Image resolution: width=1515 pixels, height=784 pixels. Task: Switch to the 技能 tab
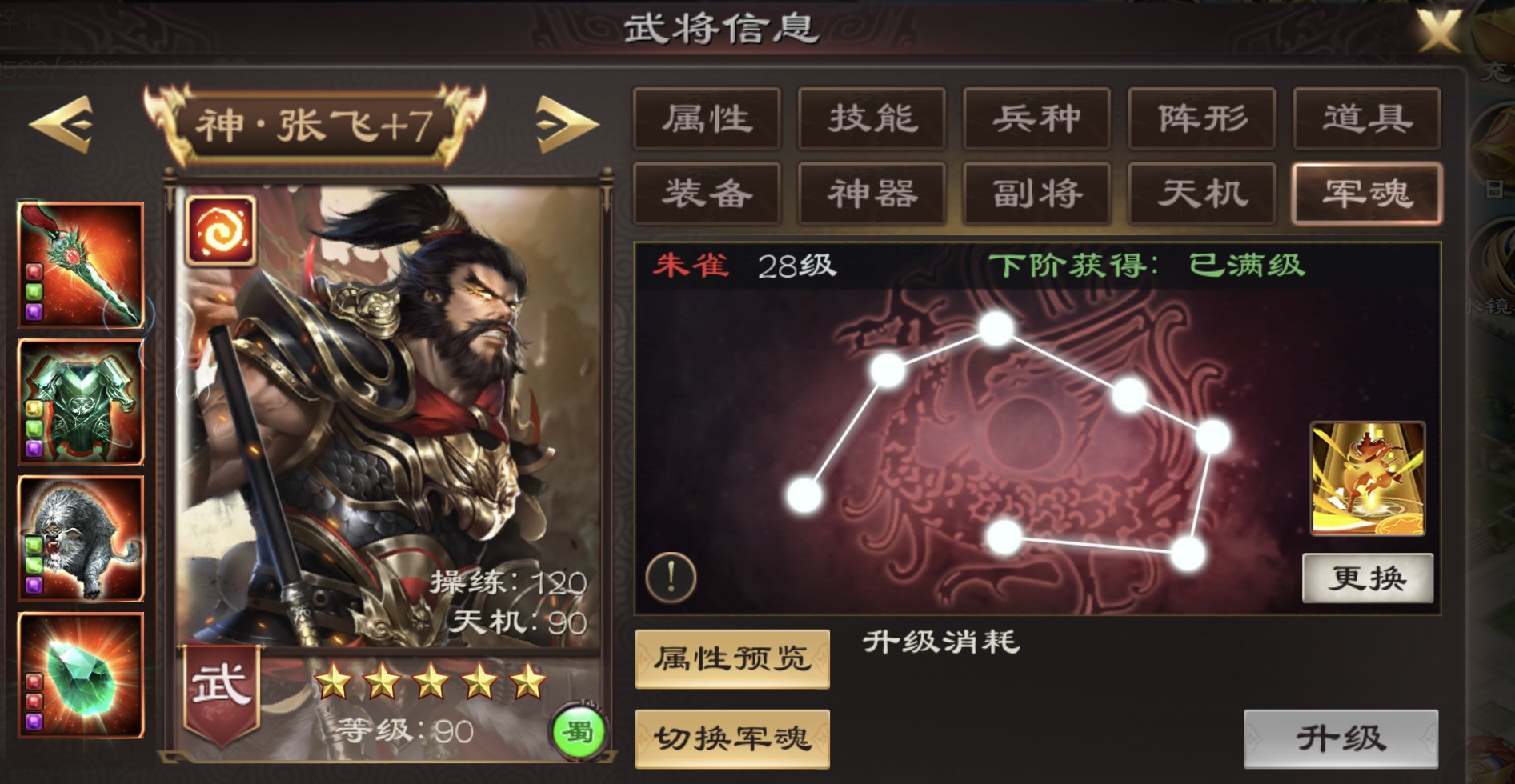[872, 119]
